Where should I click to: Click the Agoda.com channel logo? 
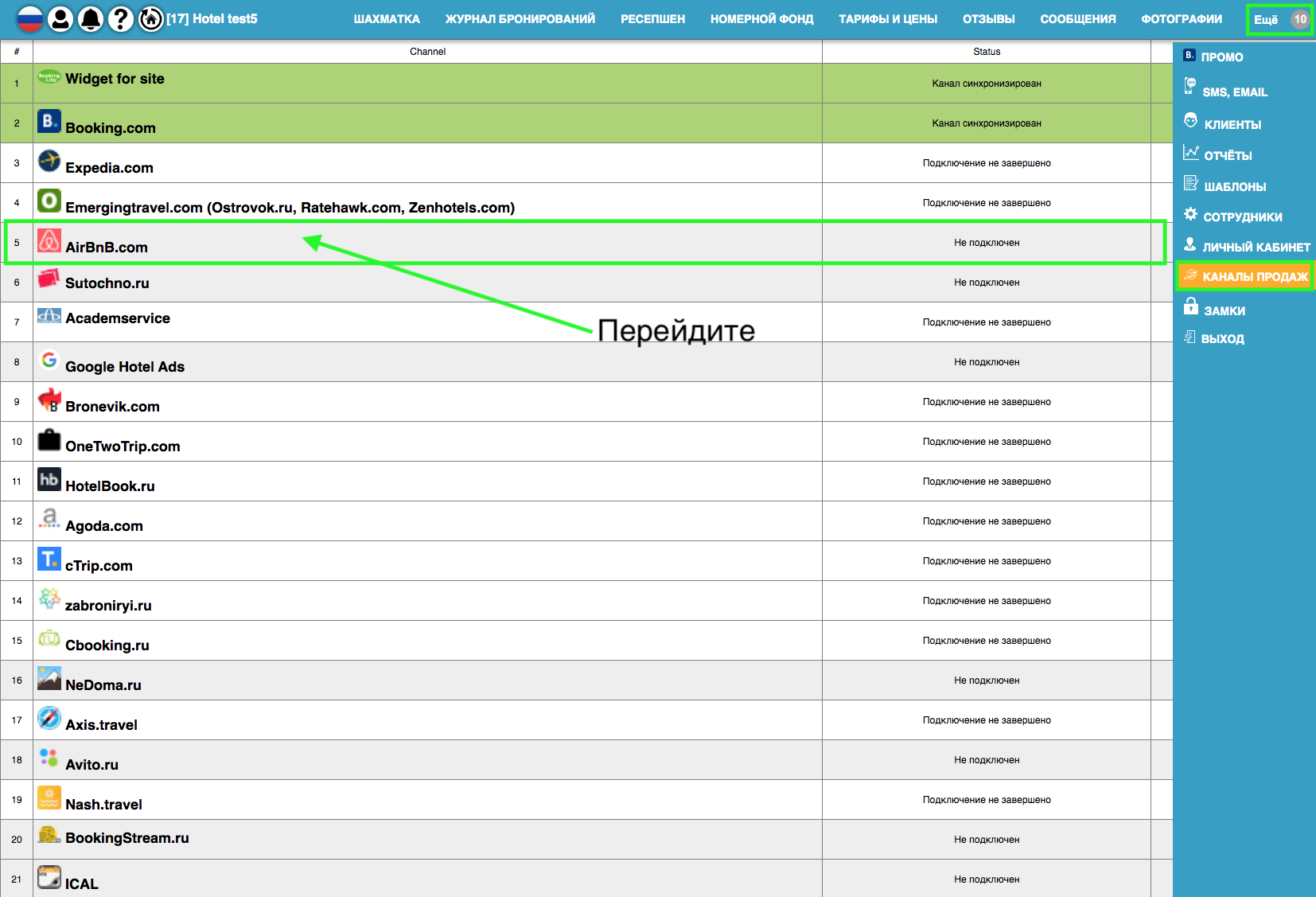point(49,519)
